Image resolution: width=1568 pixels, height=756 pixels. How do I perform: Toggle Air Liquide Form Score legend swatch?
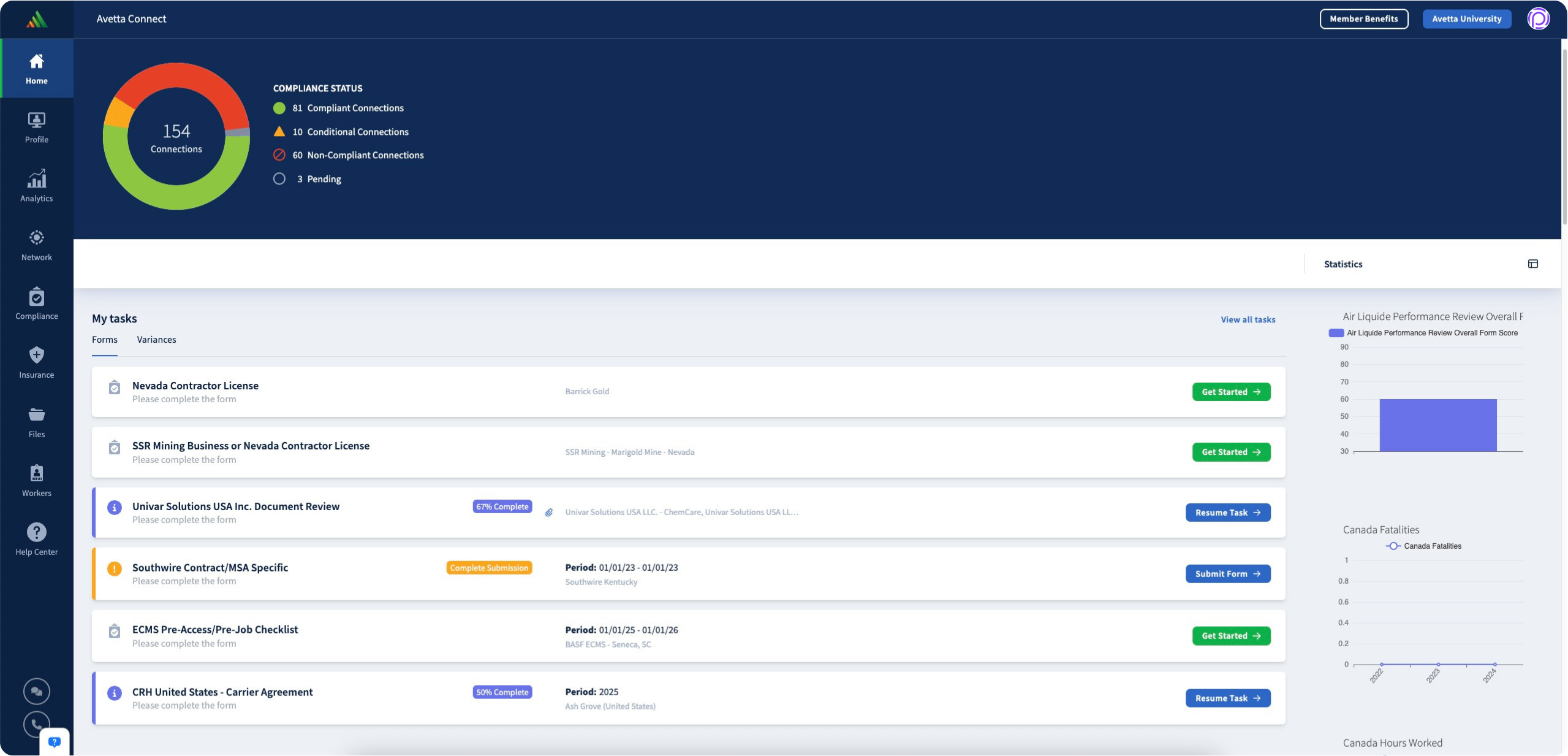click(x=1336, y=333)
